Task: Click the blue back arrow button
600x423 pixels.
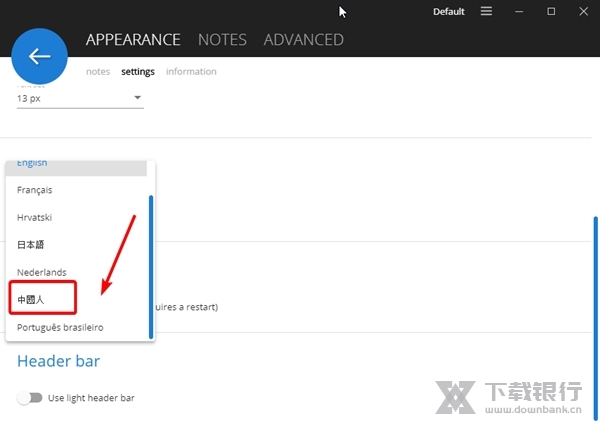Action: coord(39,56)
